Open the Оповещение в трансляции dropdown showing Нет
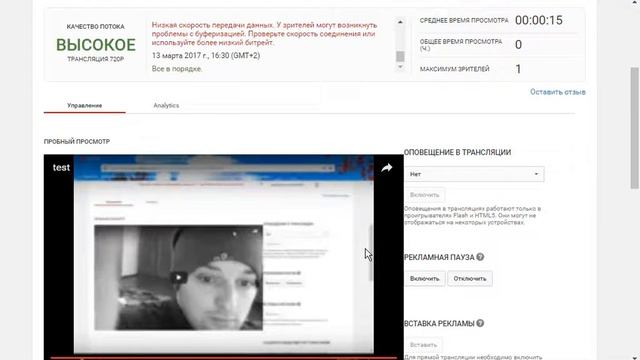Image resolution: width=640 pixels, height=360 pixels. 475,174
